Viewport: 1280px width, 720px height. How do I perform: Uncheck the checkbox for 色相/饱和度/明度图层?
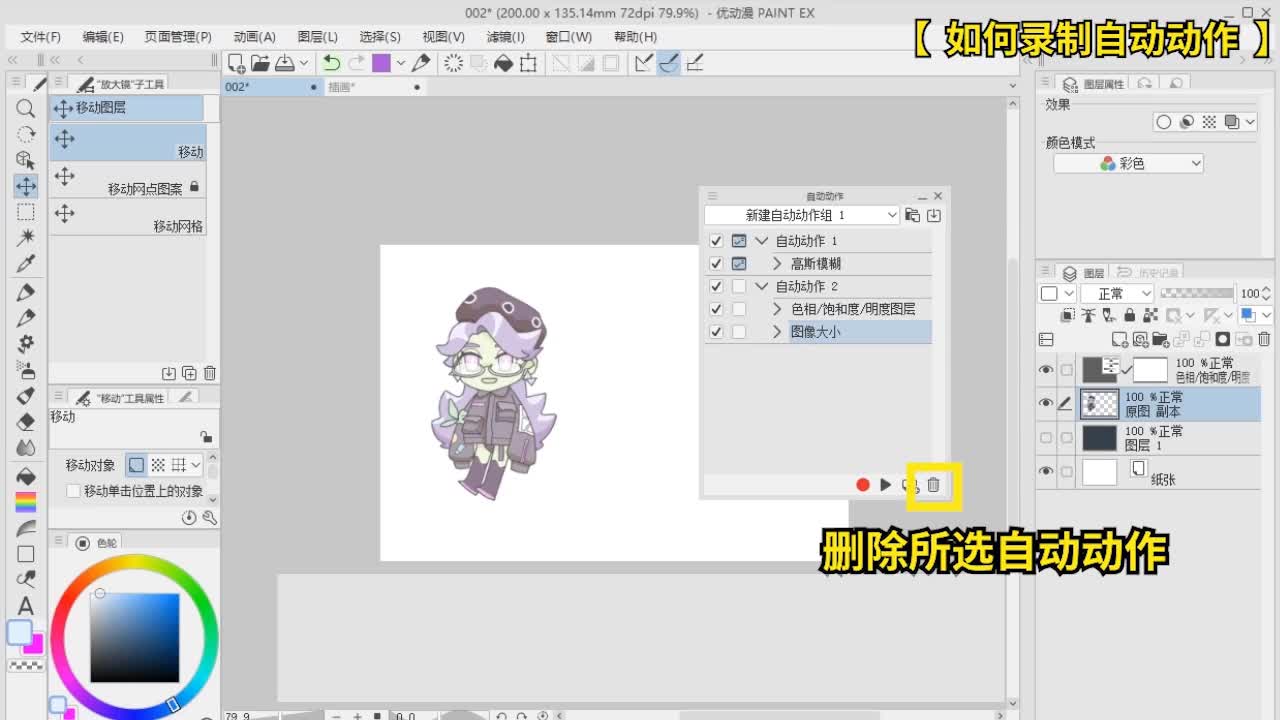pos(715,309)
